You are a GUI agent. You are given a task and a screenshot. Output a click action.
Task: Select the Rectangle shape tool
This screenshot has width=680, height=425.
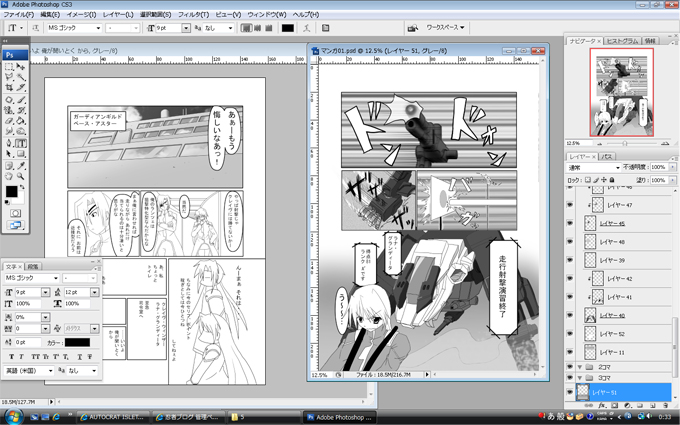point(20,154)
